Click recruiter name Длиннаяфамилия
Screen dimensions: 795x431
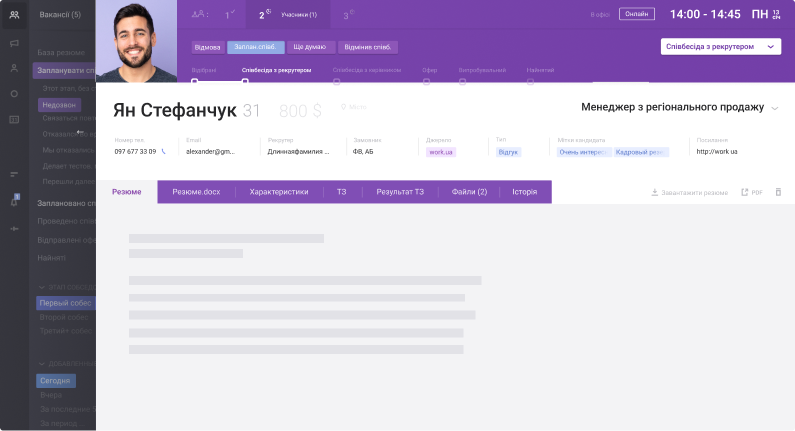(x=298, y=151)
